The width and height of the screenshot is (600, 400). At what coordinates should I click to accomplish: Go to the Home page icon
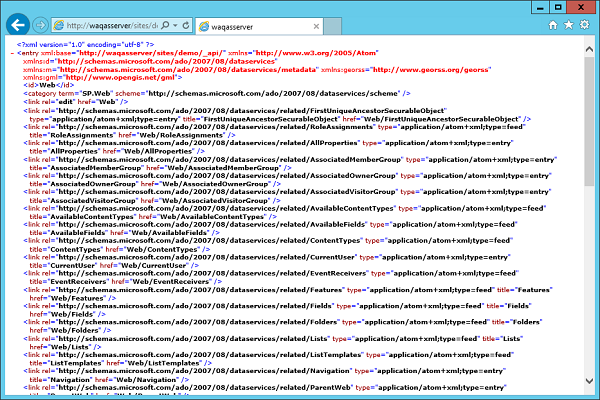tap(553, 25)
